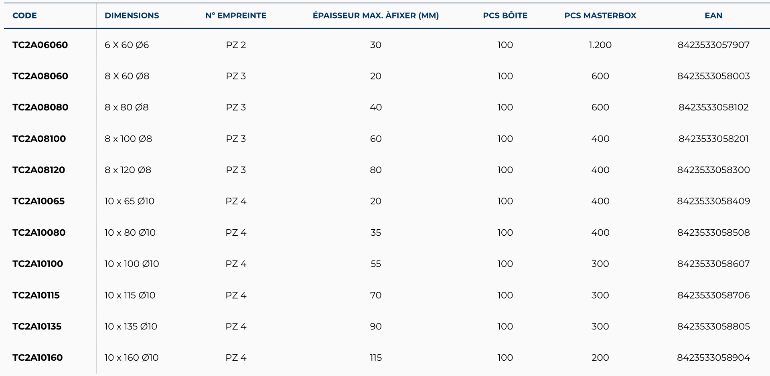The height and width of the screenshot is (376, 770).
Task: Click the EAN column header
Action: 713,16
